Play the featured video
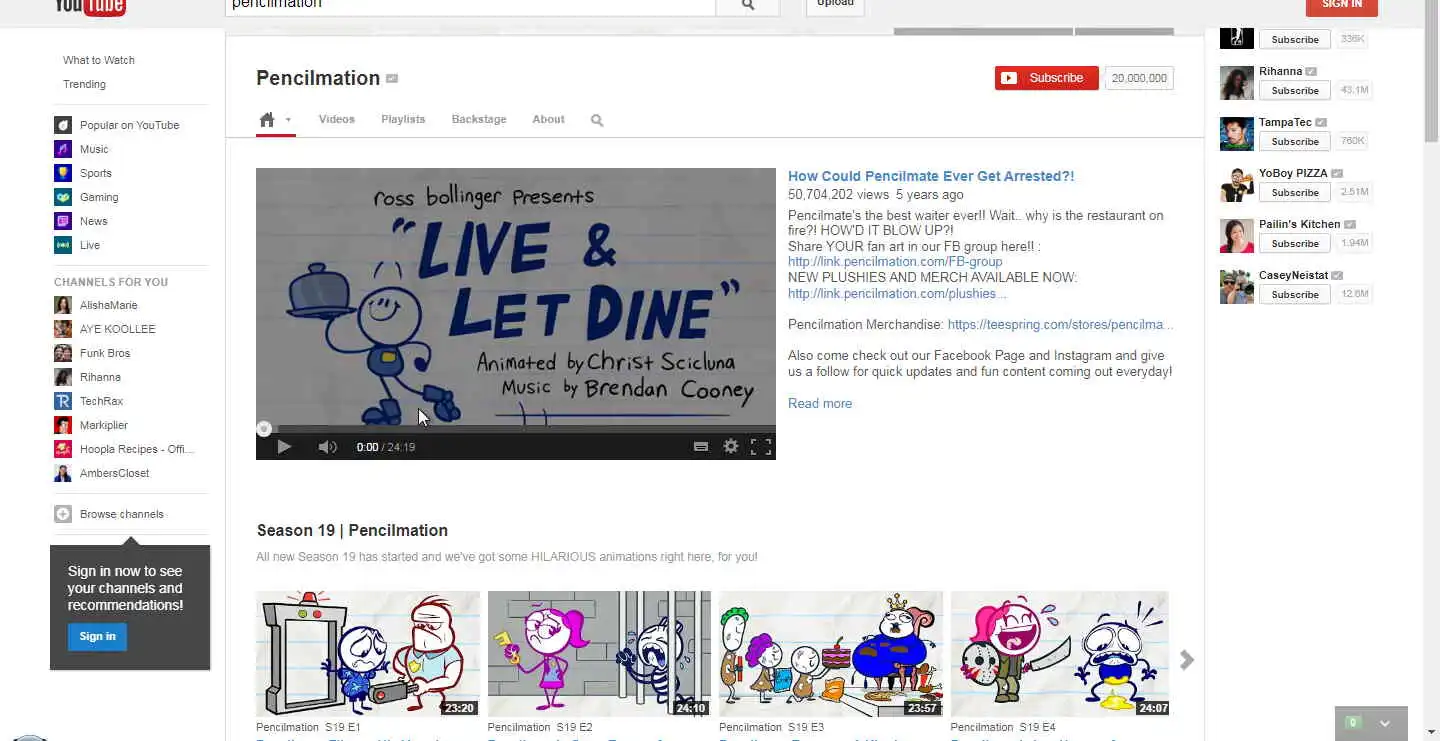Screen dimensions: 1440x741 [x=284, y=447]
